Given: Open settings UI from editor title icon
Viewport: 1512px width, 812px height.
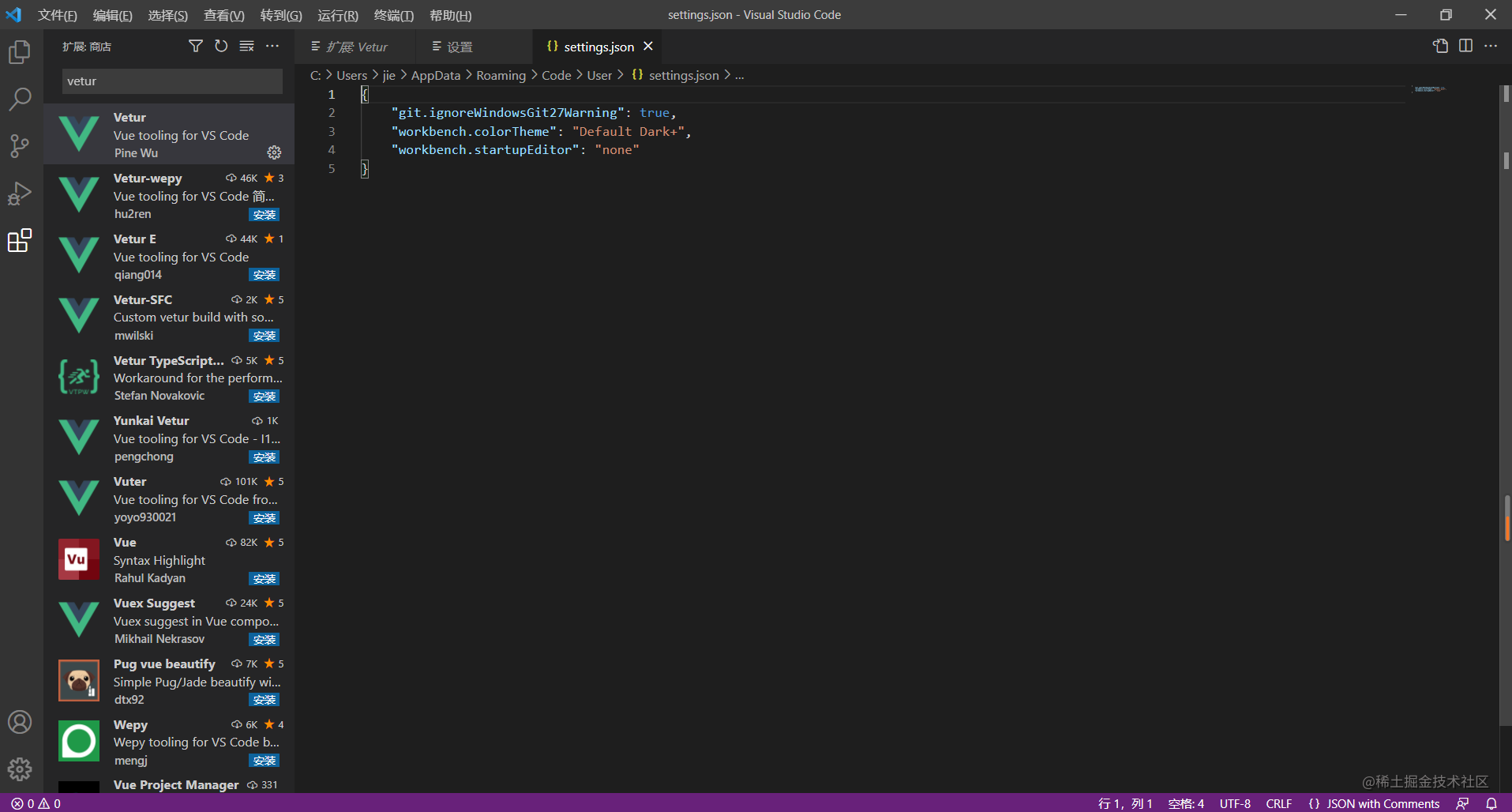Looking at the screenshot, I should pos(1440,47).
